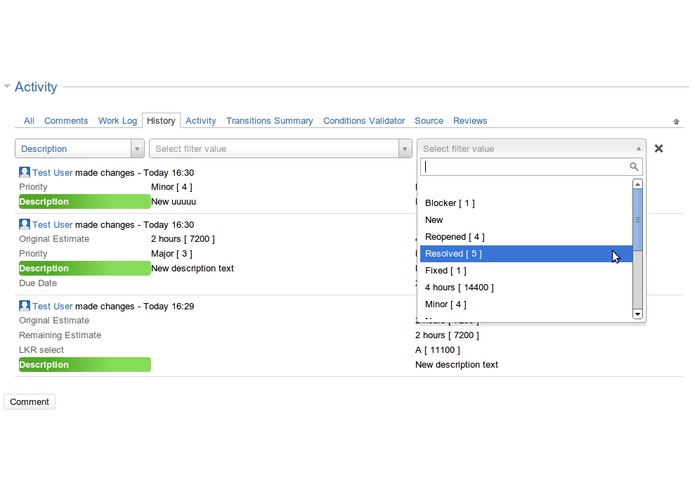Choose Fixed [ 1 ] option

click(x=526, y=270)
